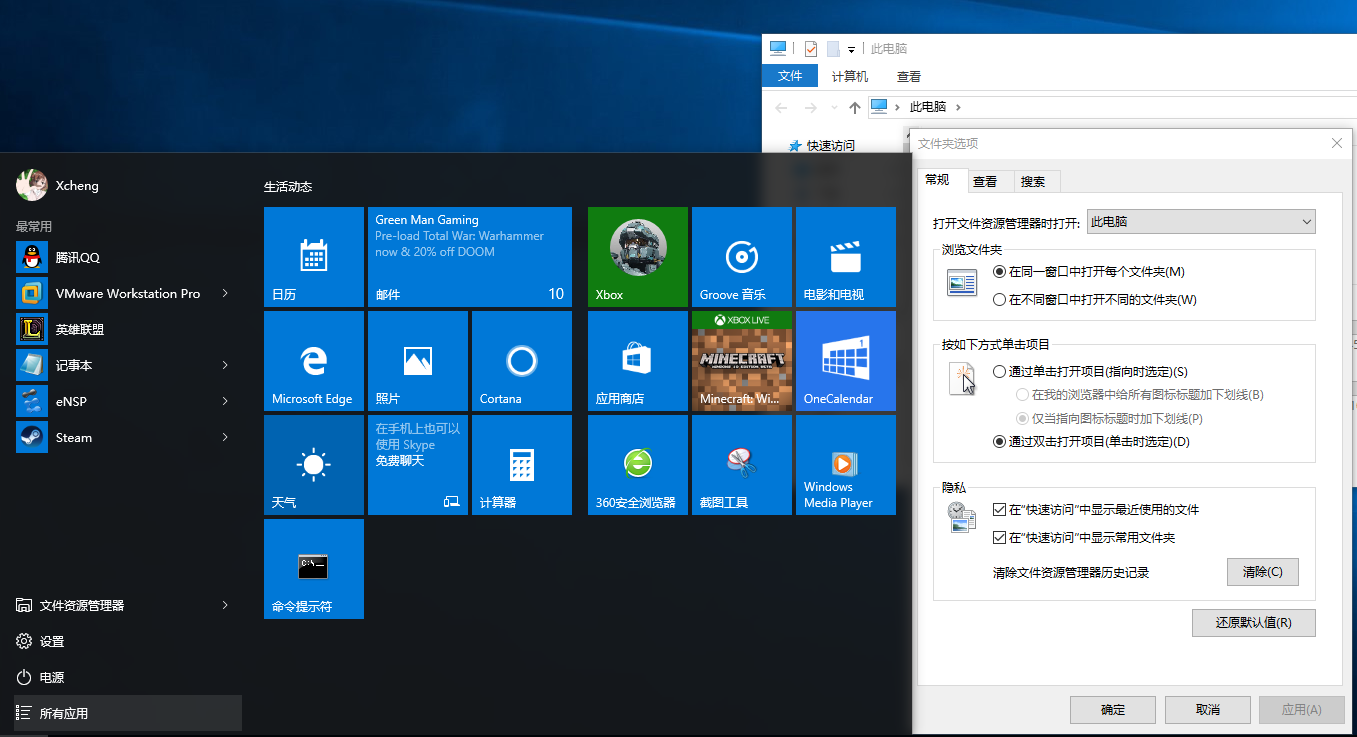Image resolution: width=1357 pixels, height=737 pixels.
Task: Open the 打开文件资源管理器时打开 dropdown
Action: [x=1201, y=221]
